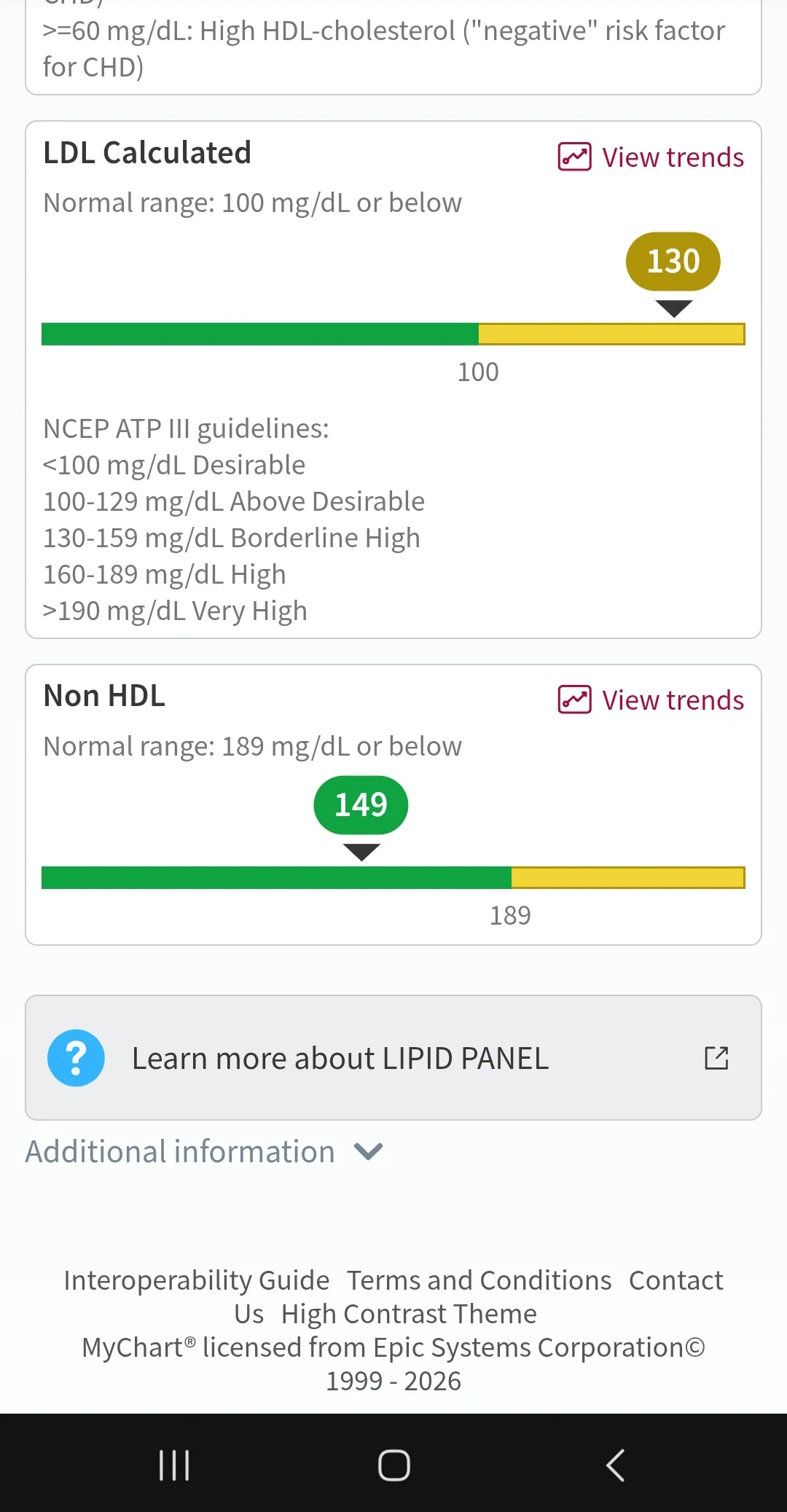Tap the Android back arrow icon

pos(615,1465)
